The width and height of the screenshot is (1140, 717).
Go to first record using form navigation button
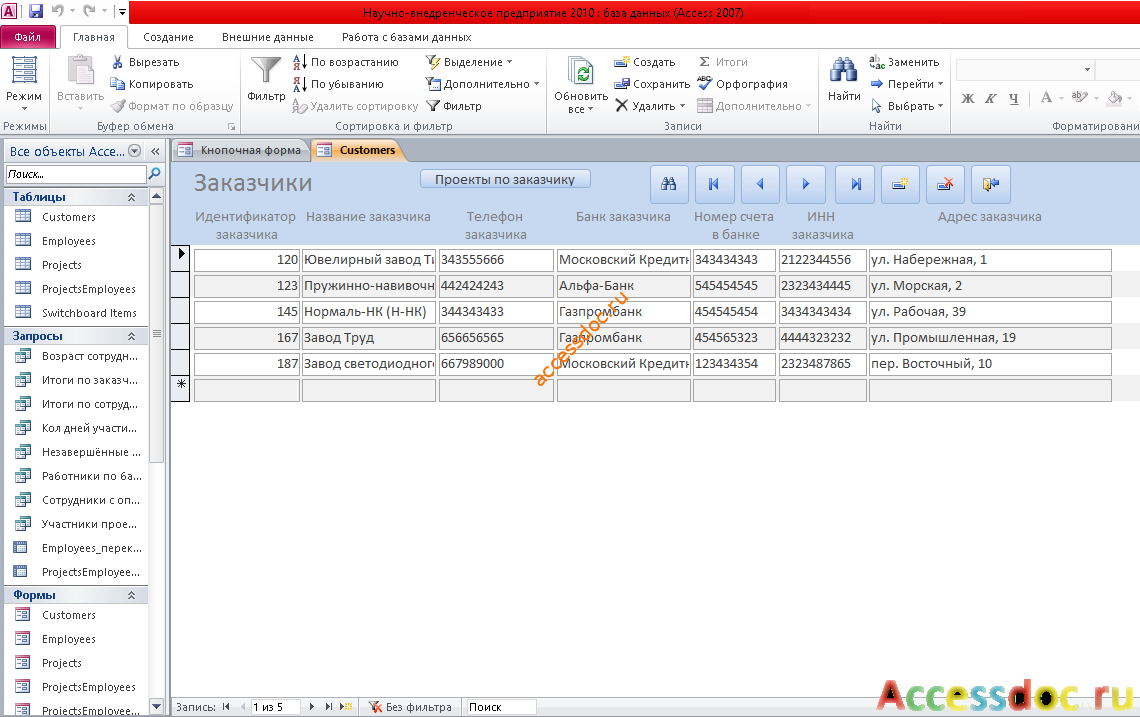[714, 184]
